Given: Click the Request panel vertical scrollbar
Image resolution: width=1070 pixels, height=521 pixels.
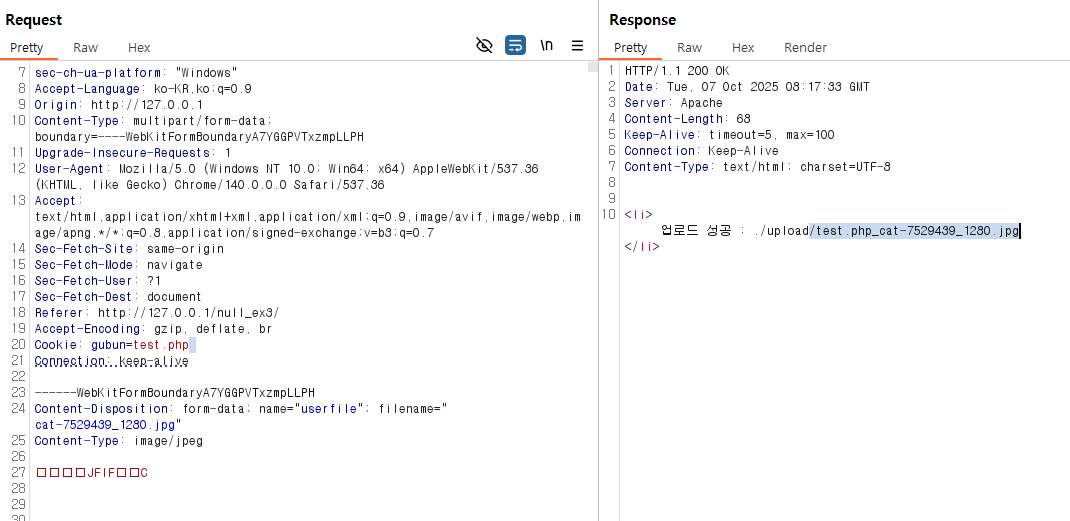Looking at the screenshot, I should (x=592, y=200).
